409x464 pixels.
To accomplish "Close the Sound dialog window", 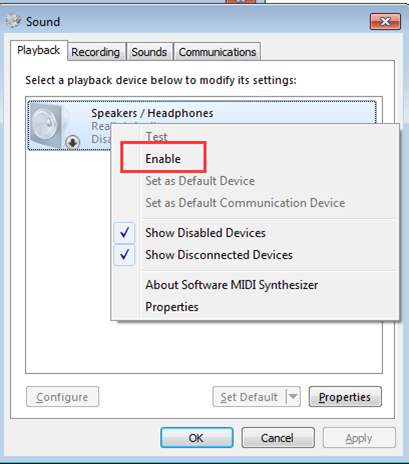I will (x=385, y=22).
